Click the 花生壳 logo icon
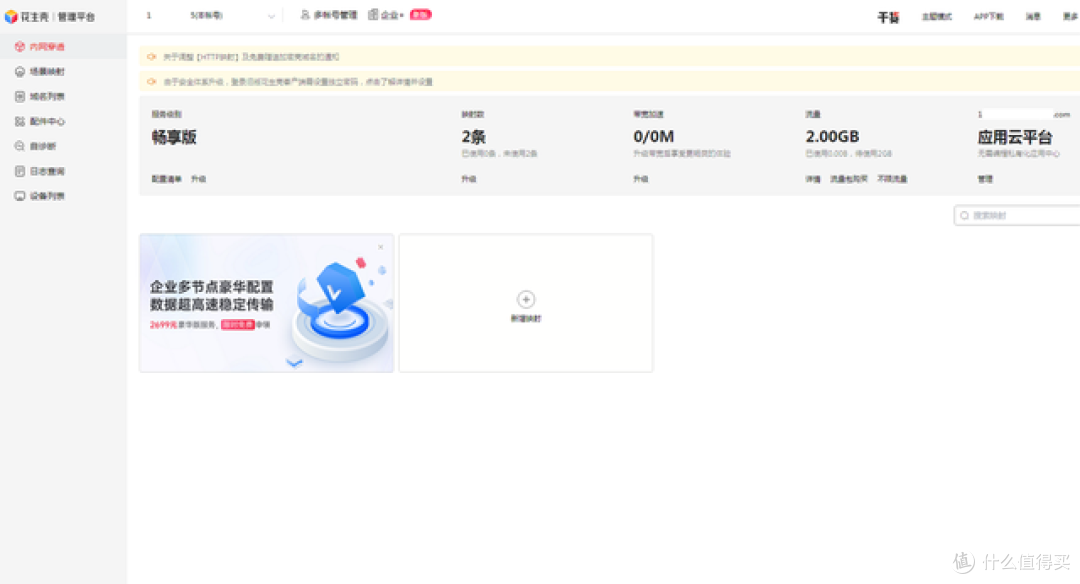This screenshot has height=584, width=1080. pyautogui.click(x=11, y=17)
